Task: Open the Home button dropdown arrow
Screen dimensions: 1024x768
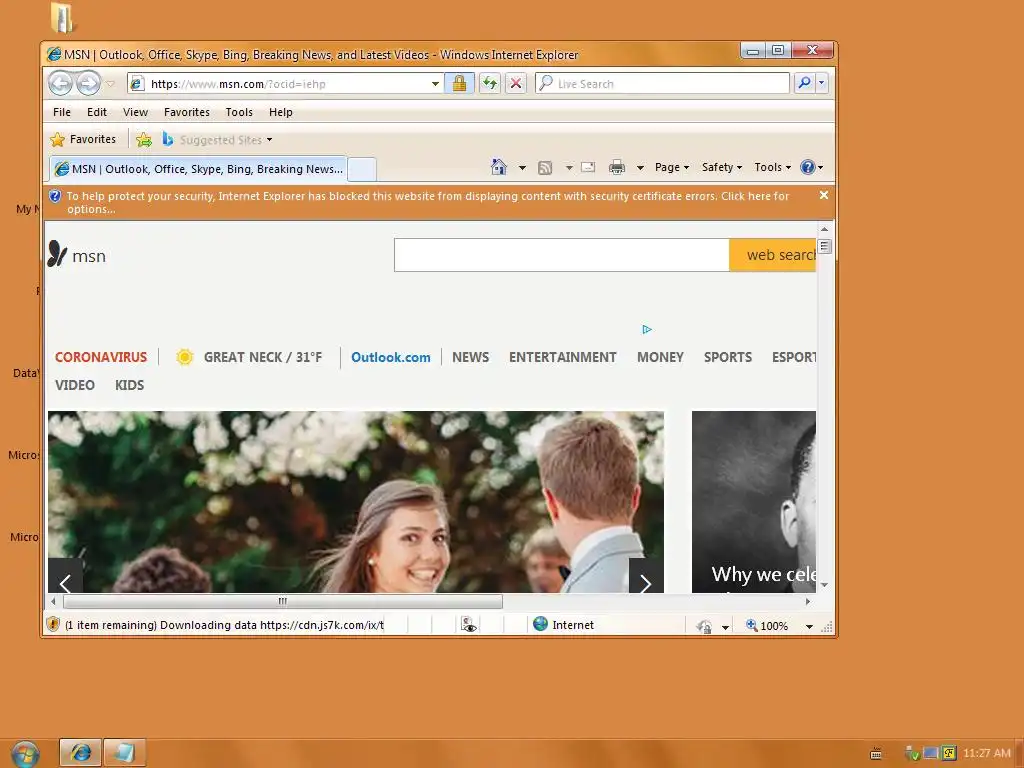Action: [522, 168]
